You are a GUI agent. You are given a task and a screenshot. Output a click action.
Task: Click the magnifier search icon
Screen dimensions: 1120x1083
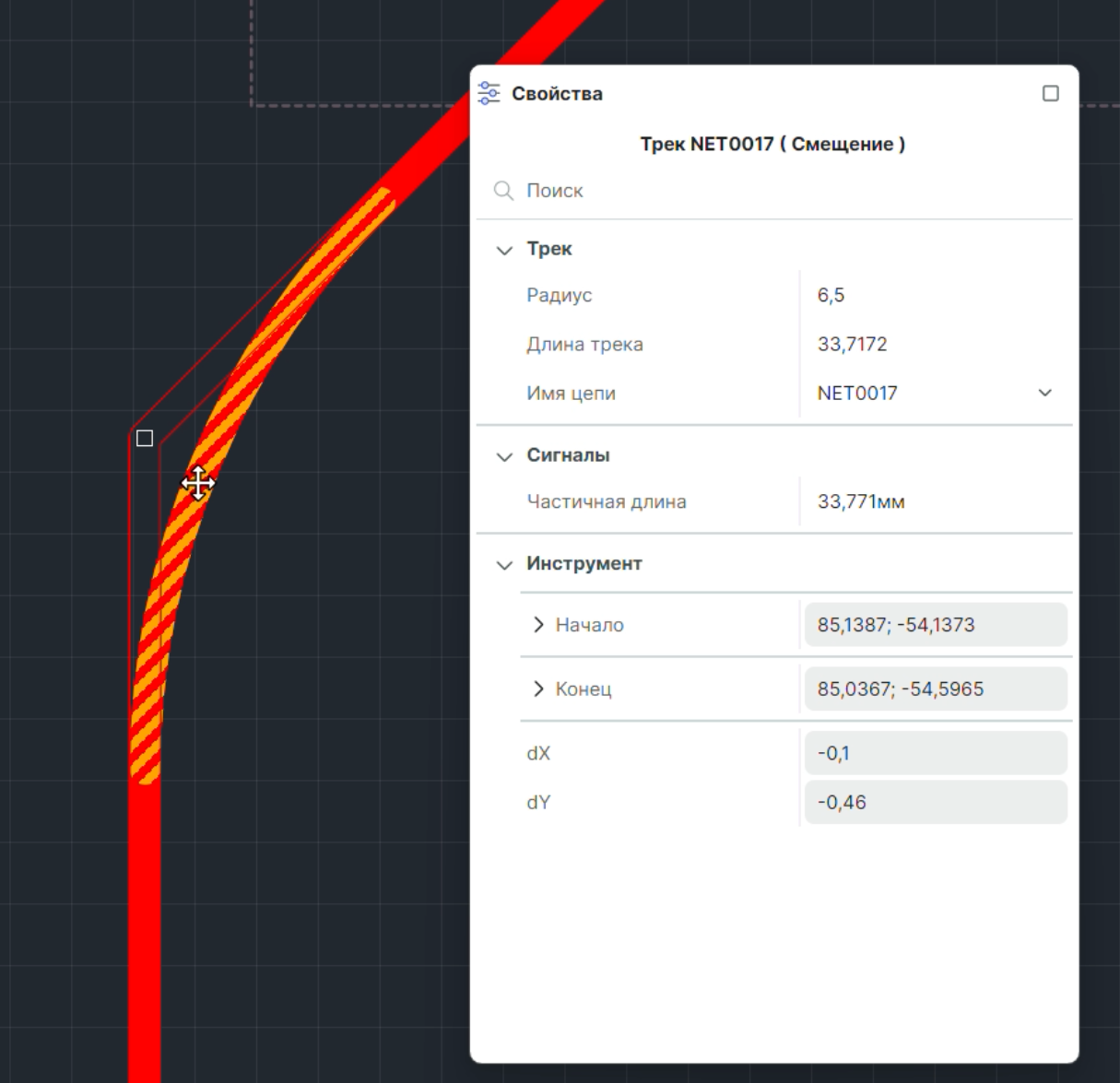coord(503,190)
